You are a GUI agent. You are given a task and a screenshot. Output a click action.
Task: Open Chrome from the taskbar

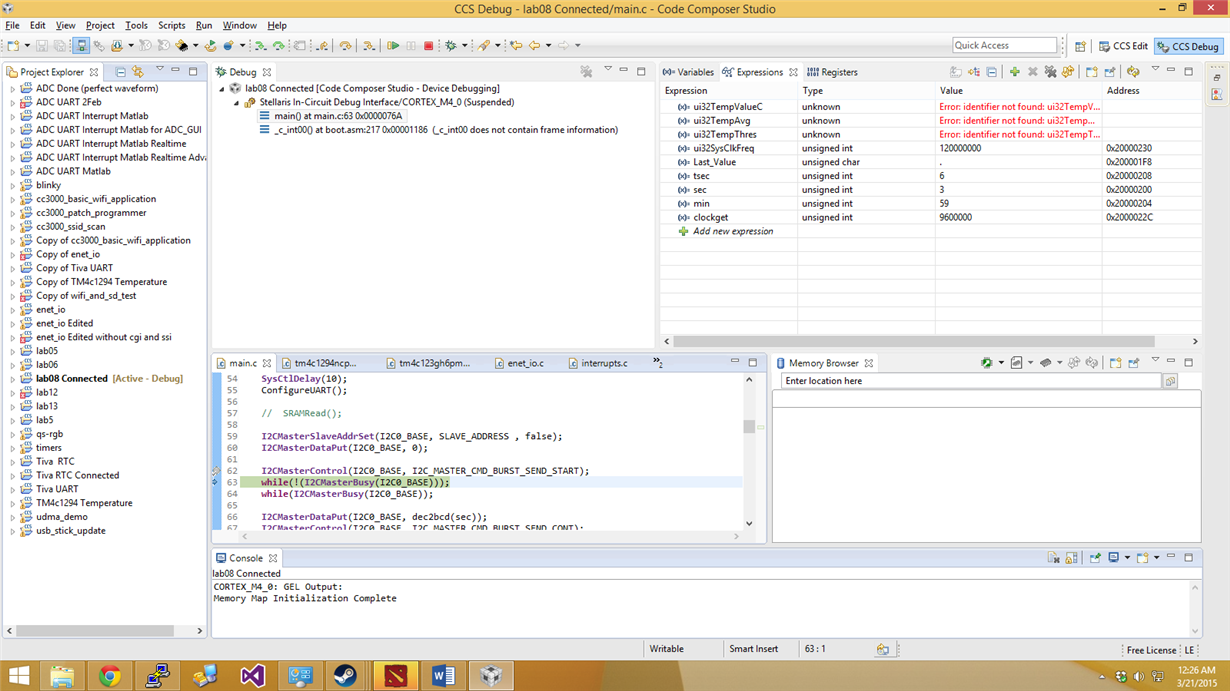coord(110,676)
